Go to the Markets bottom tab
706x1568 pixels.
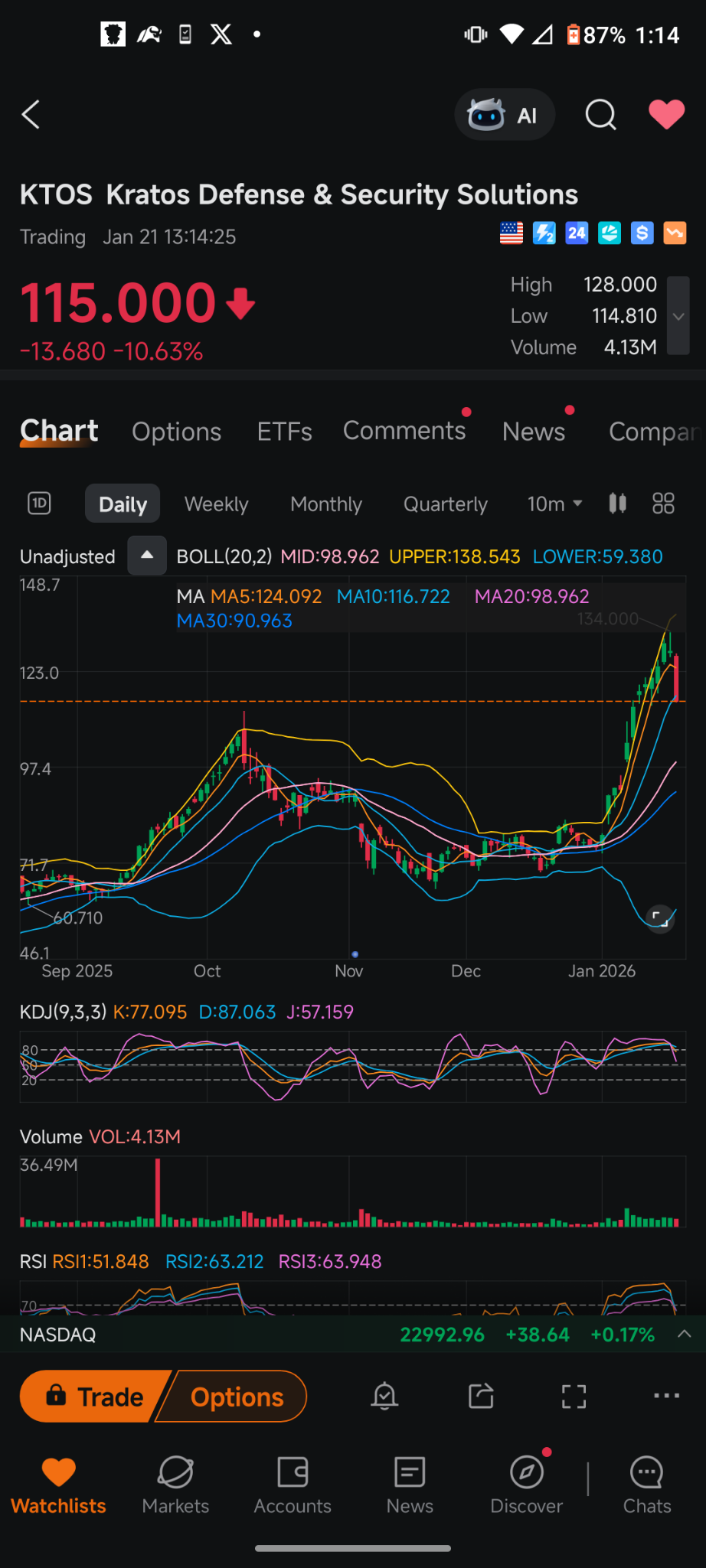coord(175,1485)
